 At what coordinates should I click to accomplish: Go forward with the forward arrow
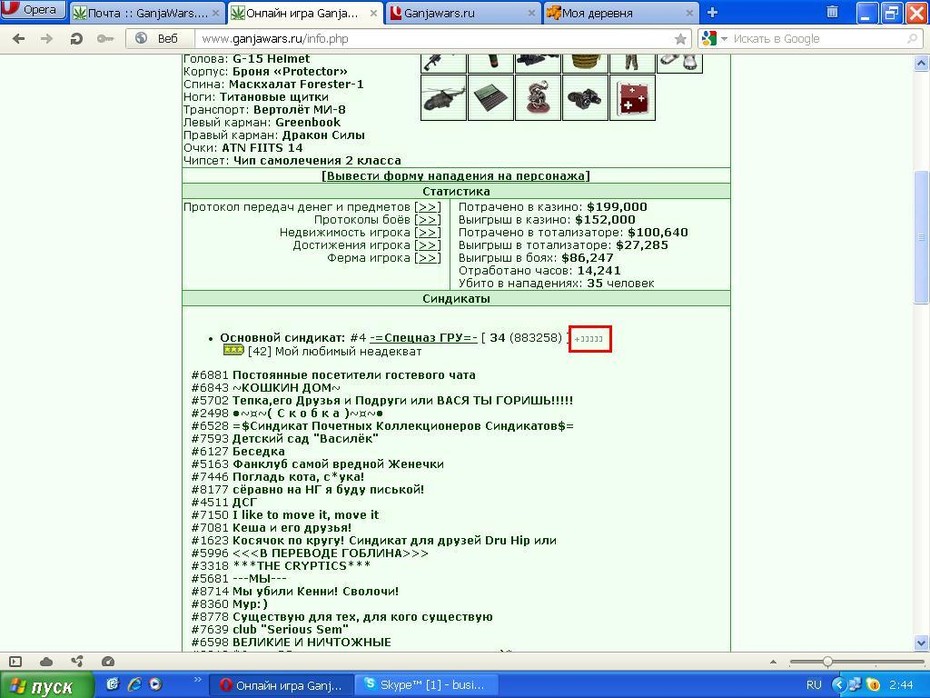[x=46, y=39]
